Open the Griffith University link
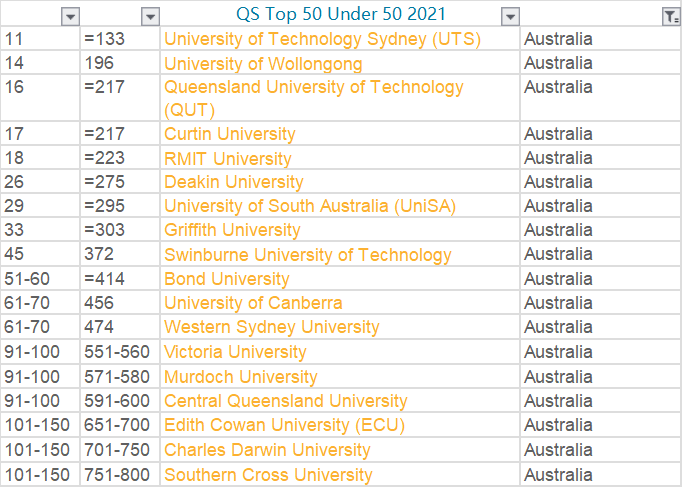This screenshot has width=682, height=487. [x=232, y=230]
